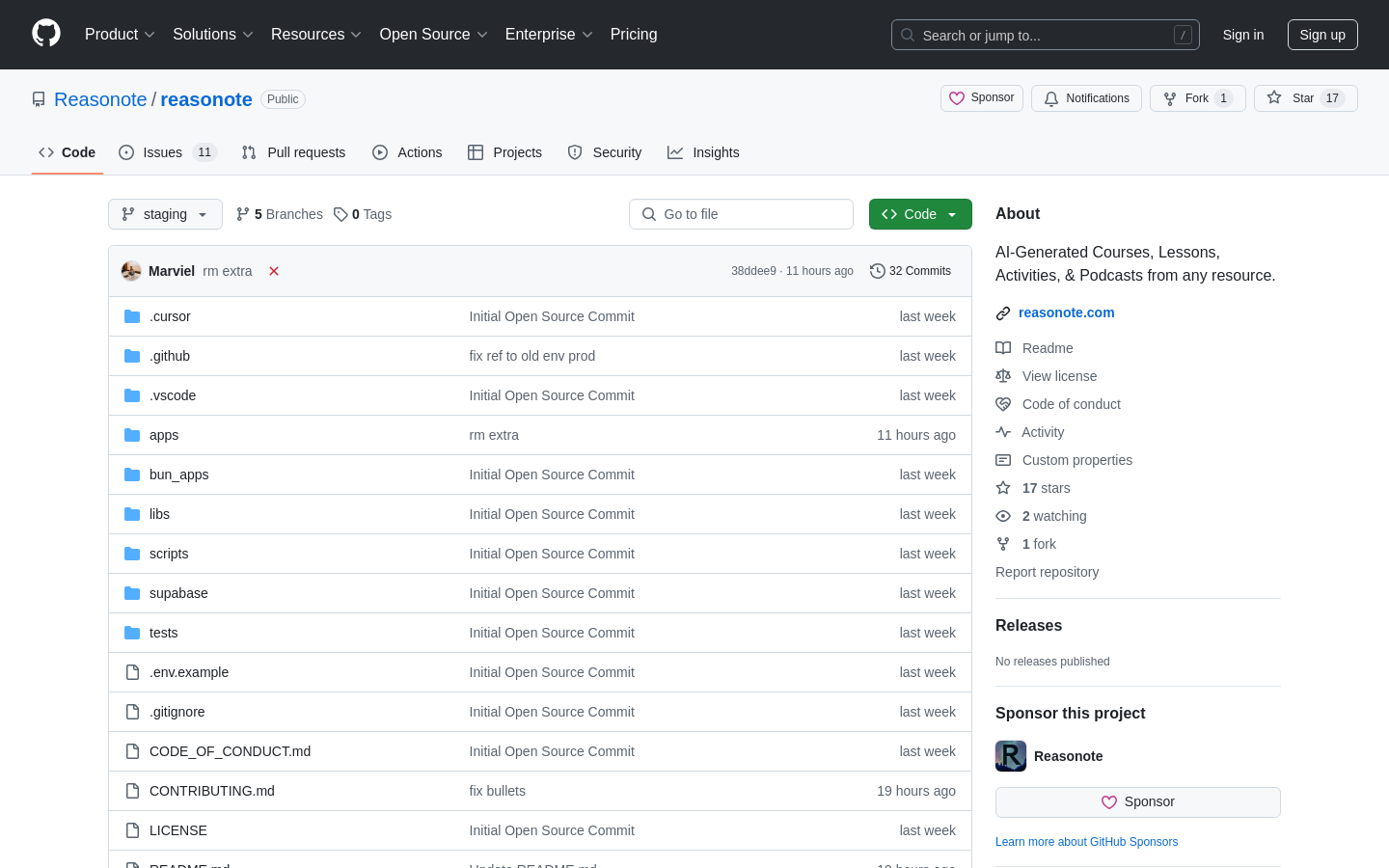This screenshot has height=868, width=1389.
Task: Click the Sponsor button in the header
Action: click(982, 98)
